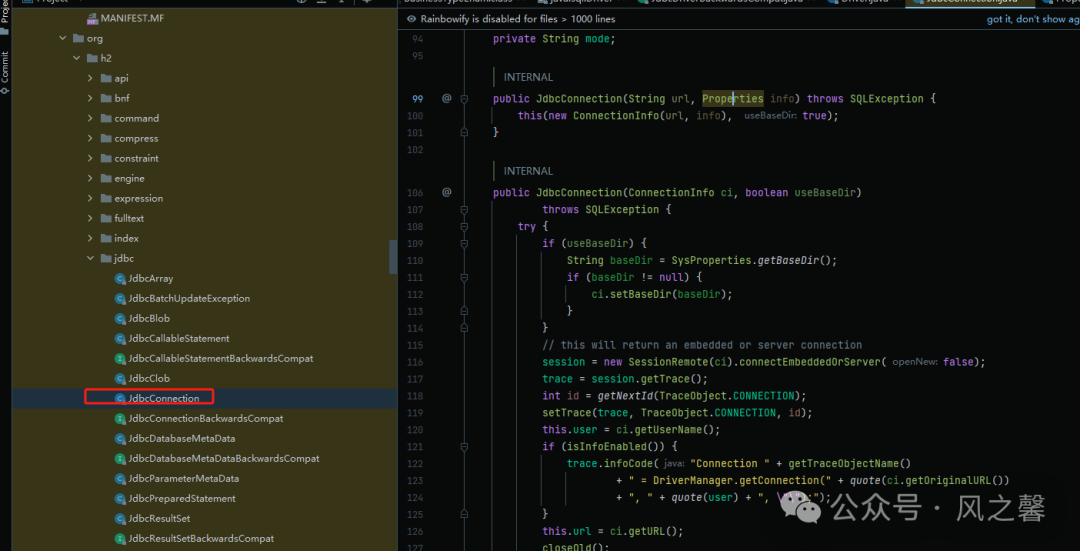The width and height of the screenshot is (1080, 551).
Task: Click 'private String mode;' on line 94
Action: tap(553, 39)
